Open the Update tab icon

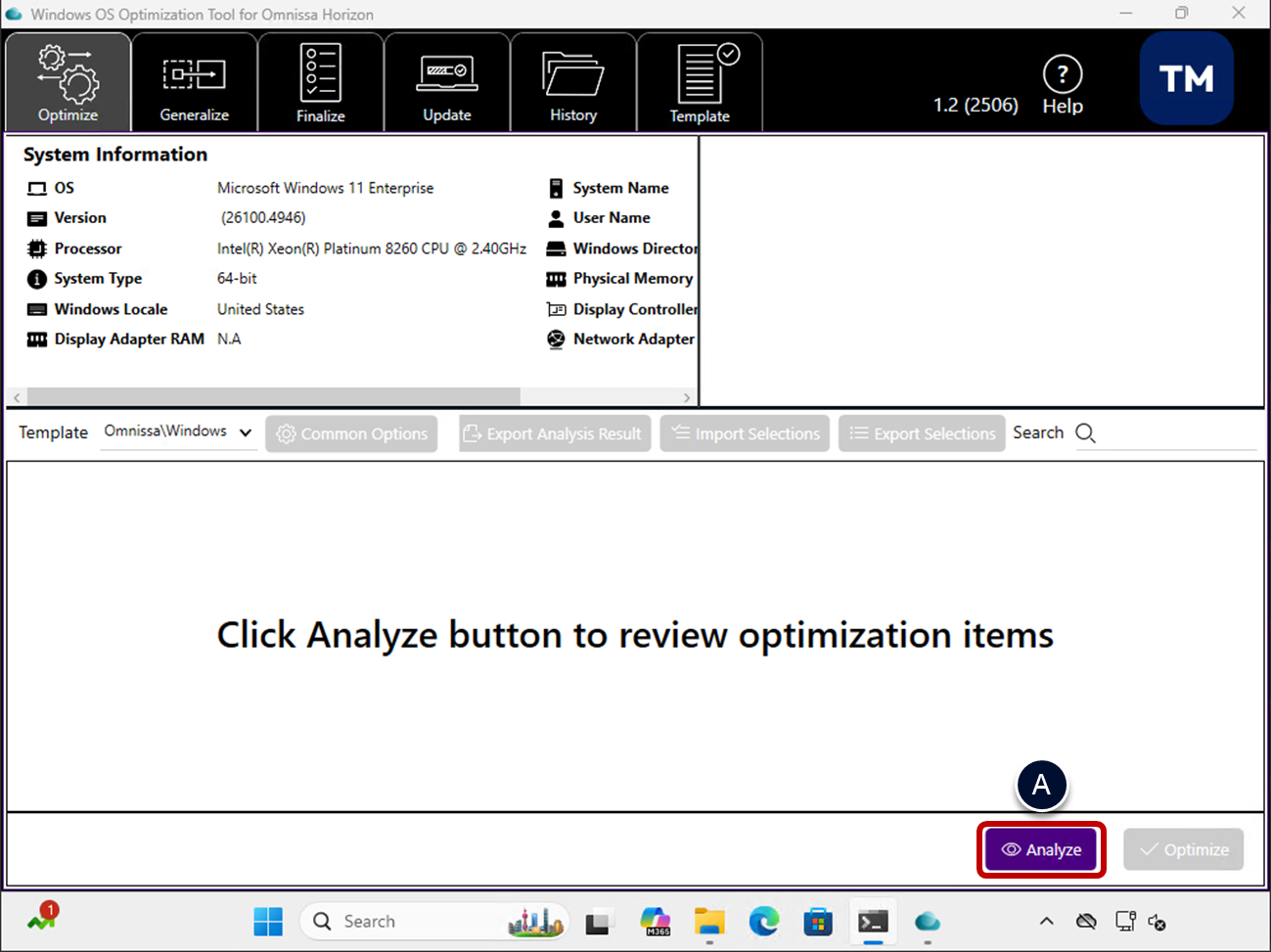pos(446,73)
